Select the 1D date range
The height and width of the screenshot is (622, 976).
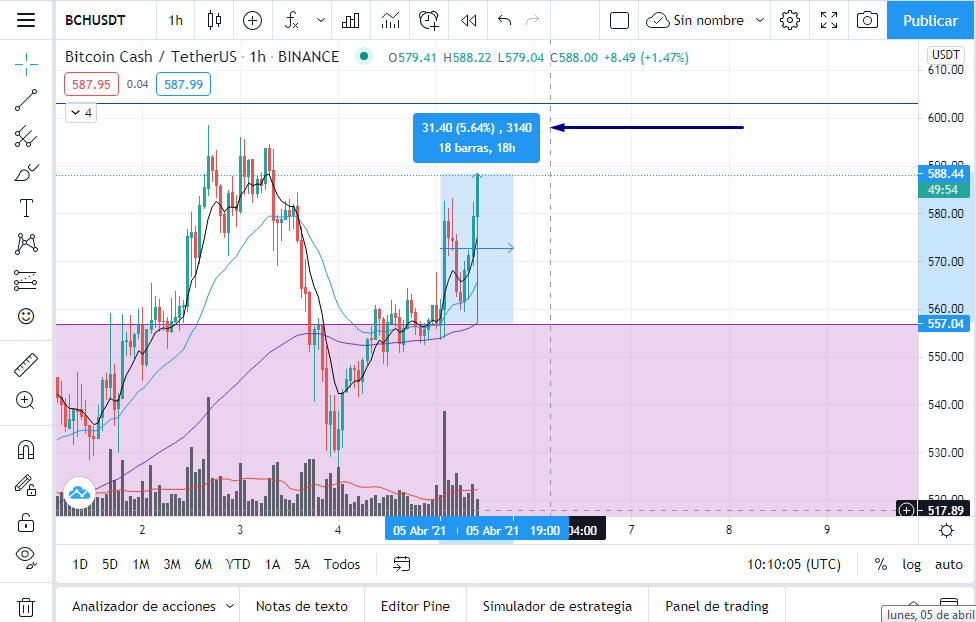click(x=80, y=564)
